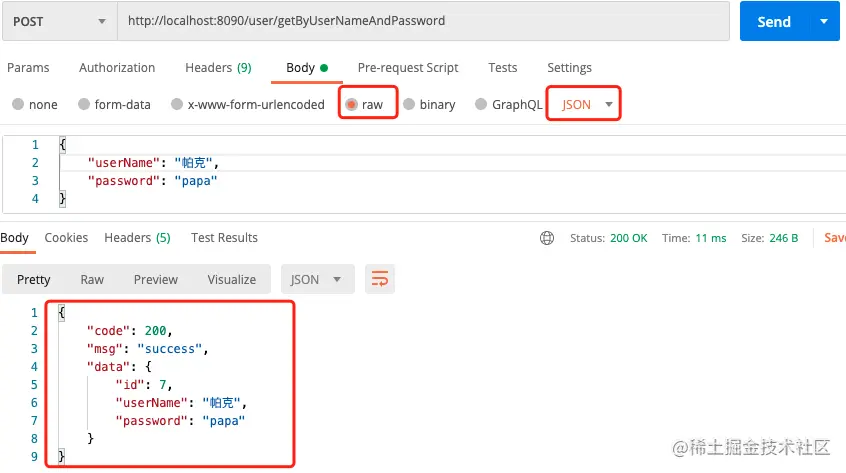Select the form-data radio button
The height and width of the screenshot is (473, 846).
tap(84, 104)
